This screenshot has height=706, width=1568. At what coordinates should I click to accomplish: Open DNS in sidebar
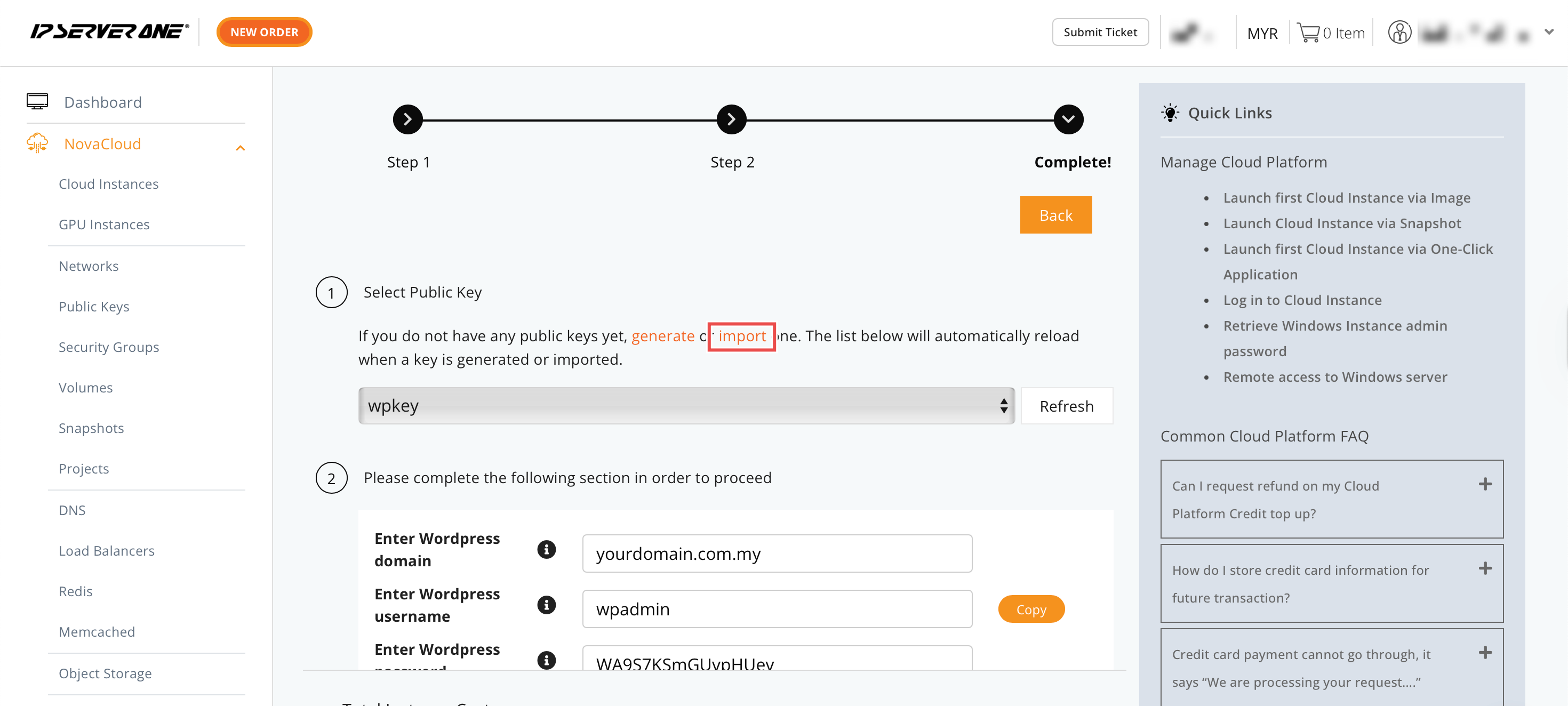tap(72, 510)
